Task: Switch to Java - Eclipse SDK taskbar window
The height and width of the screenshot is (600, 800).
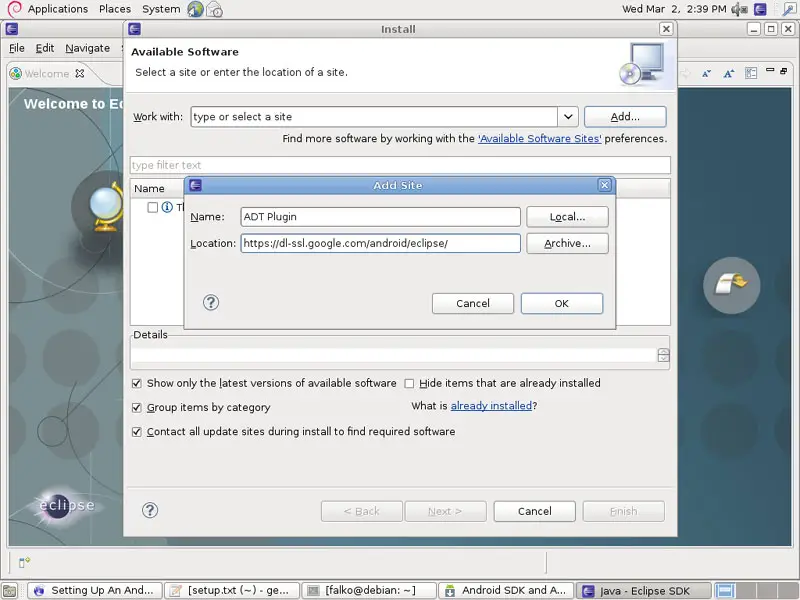Action: pyautogui.click(x=644, y=590)
